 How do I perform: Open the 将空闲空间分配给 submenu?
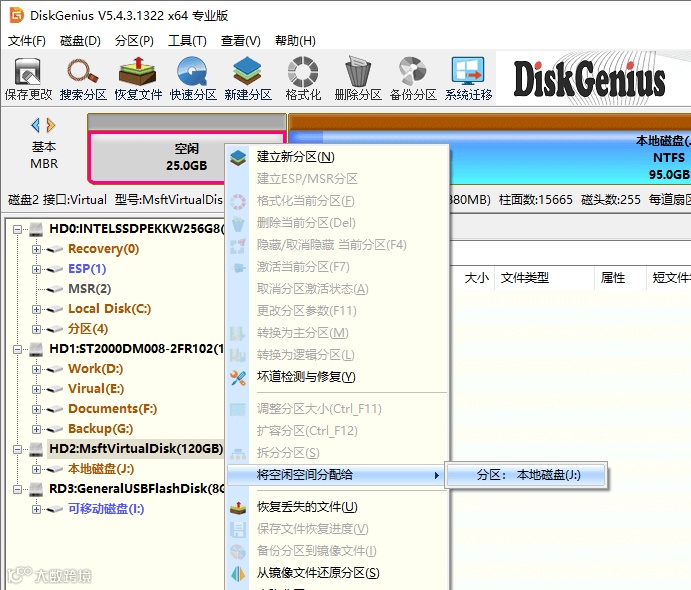337,475
